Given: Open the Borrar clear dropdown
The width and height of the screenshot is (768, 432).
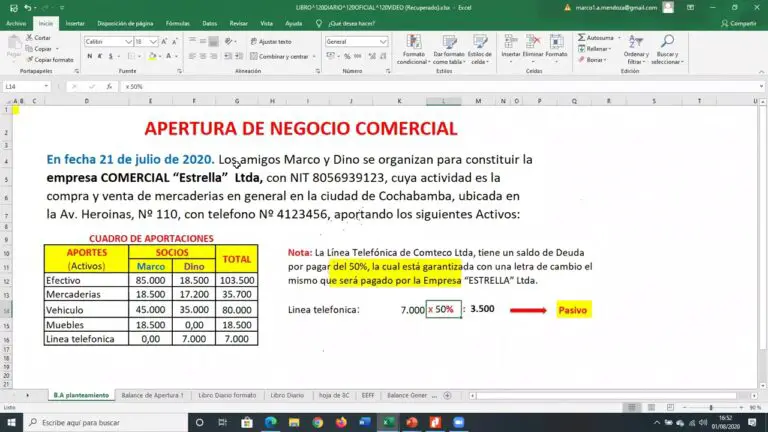Looking at the screenshot, I should [592, 60].
